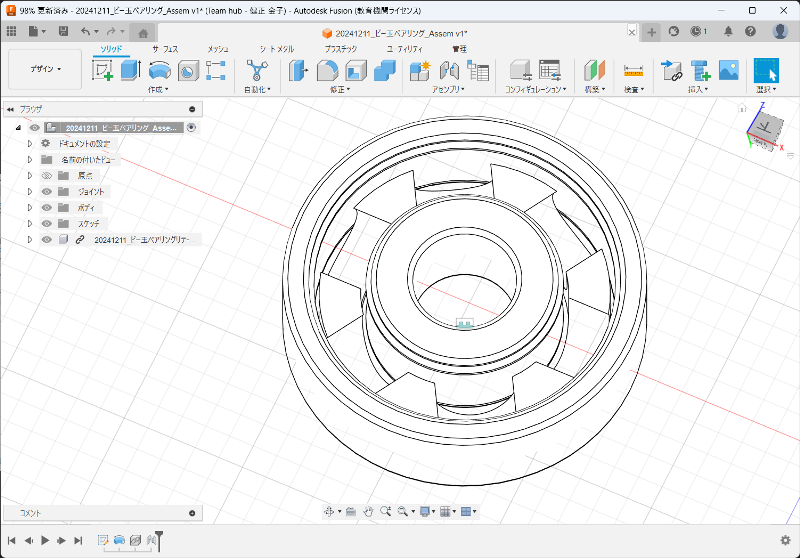Image resolution: width=800 pixels, height=558 pixels.
Task: Open the grid and snaps dropdown
Action: pyautogui.click(x=447, y=511)
